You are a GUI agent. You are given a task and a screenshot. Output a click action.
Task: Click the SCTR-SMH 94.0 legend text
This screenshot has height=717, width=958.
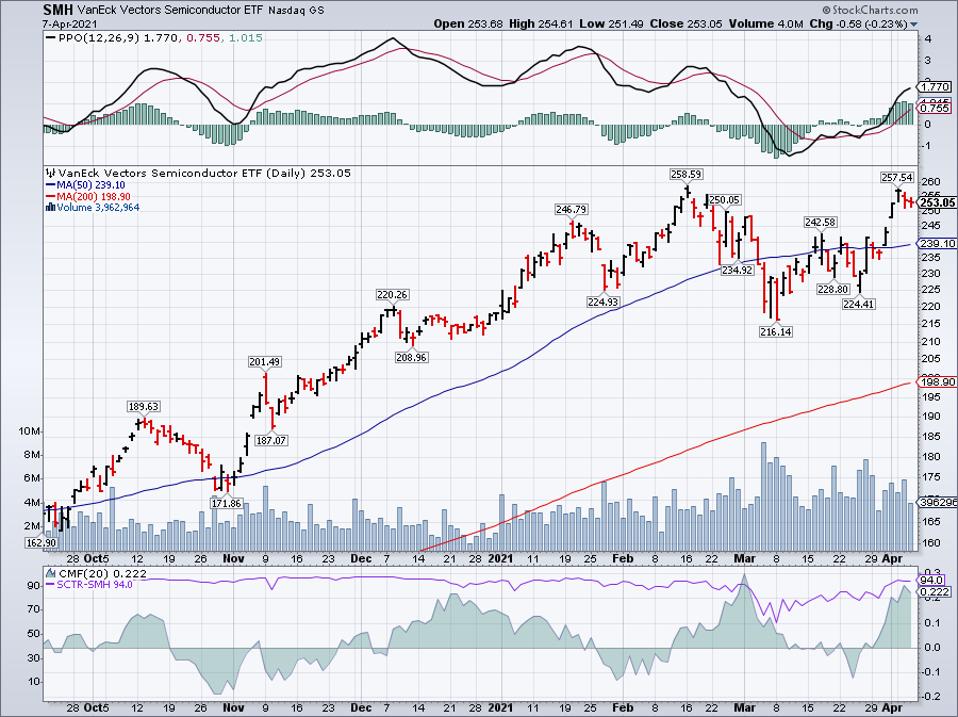pos(95,584)
